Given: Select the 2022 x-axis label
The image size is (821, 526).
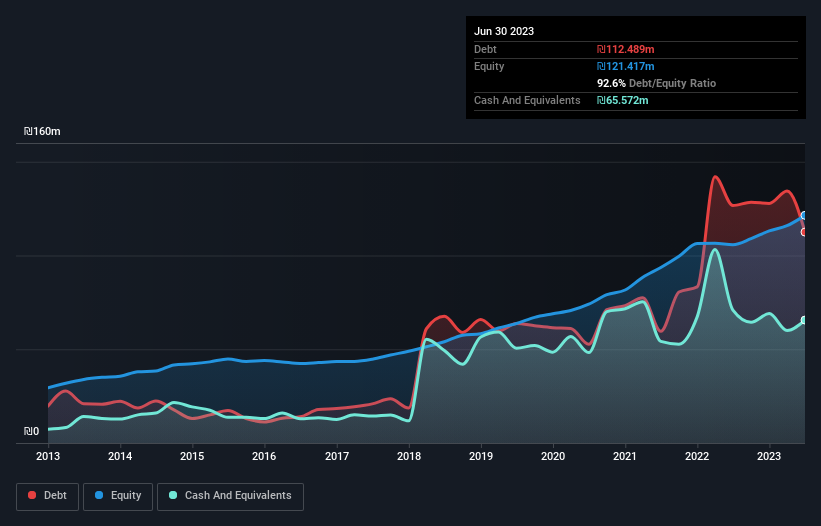Looking at the screenshot, I should coord(697,456).
